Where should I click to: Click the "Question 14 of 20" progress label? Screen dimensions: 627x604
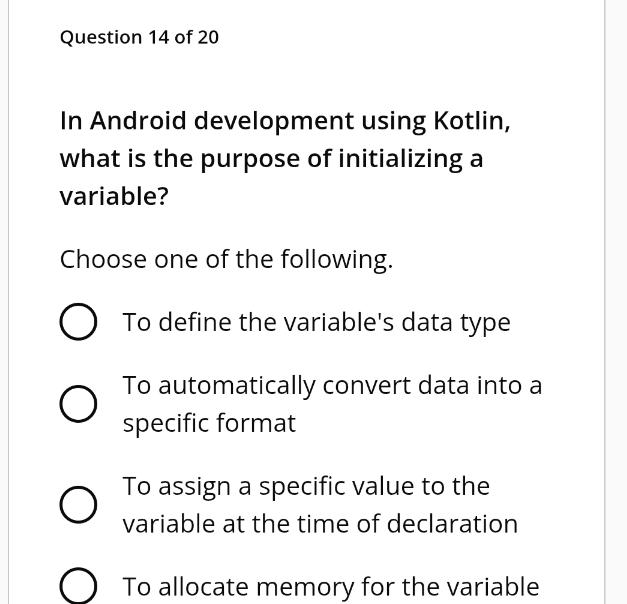point(139,37)
